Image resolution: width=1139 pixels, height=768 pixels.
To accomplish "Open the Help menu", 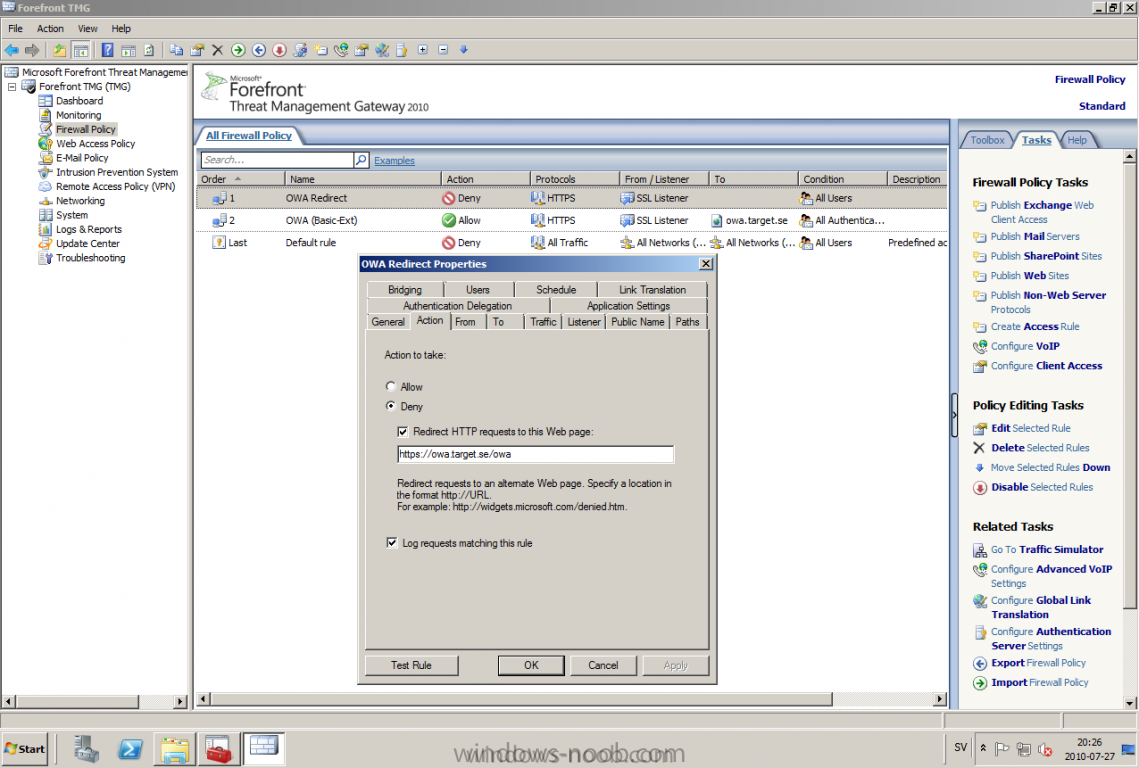I will tap(121, 28).
